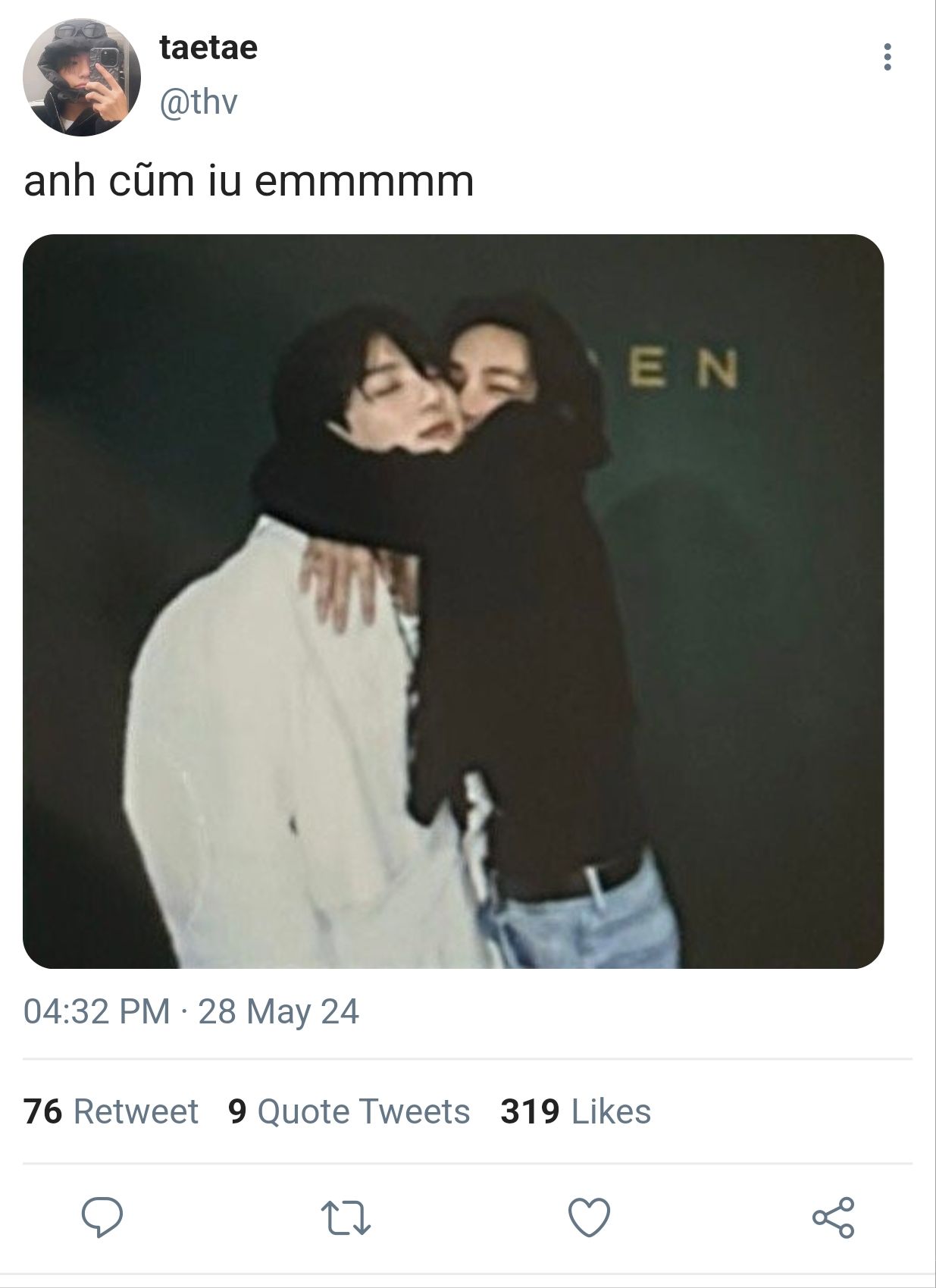
Task: Show the 319 Likes list
Action: click(x=575, y=1111)
